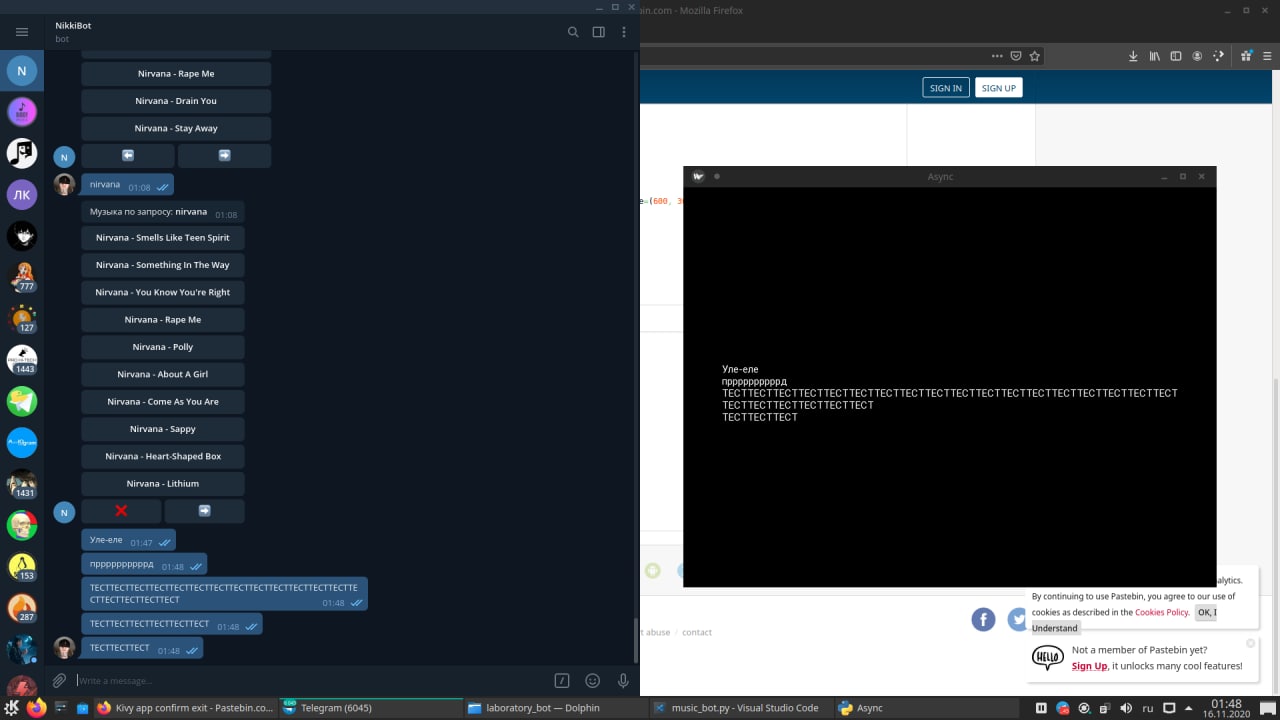Click left arrow button under Stay Away
This screenshot has width=1280, height=720.
(x=128, y=156)
